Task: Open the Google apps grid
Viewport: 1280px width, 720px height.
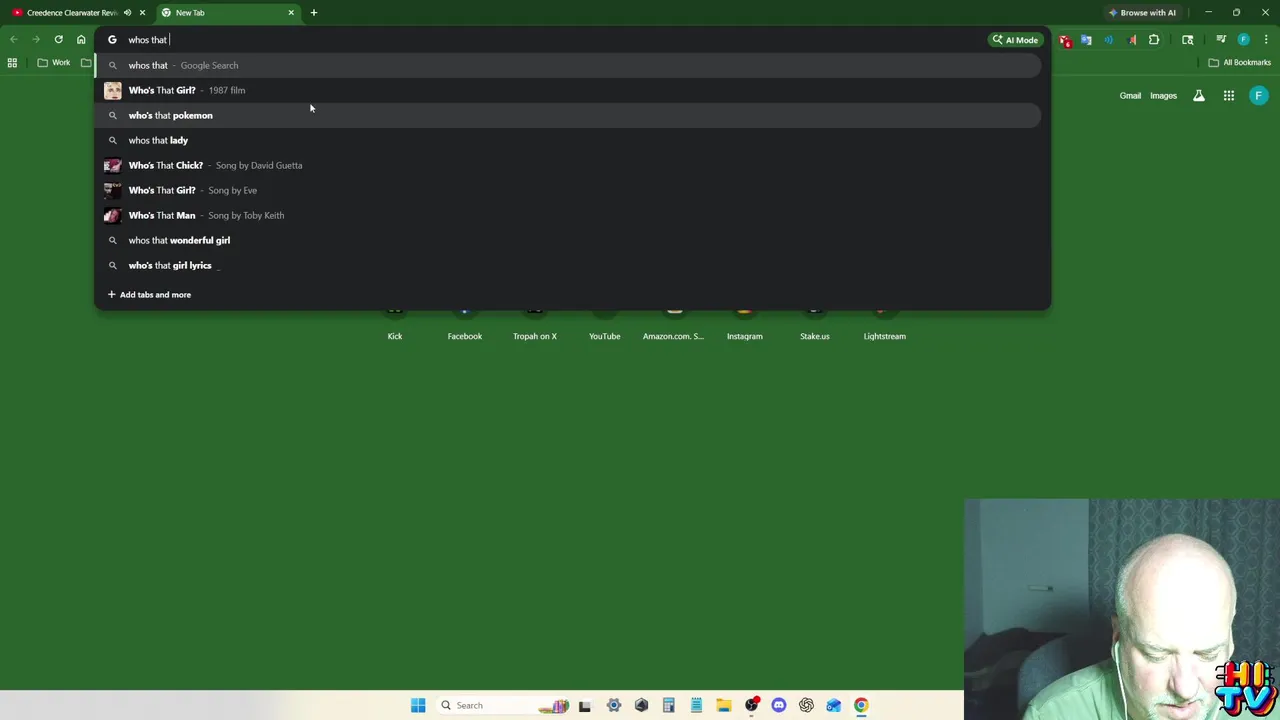Action: (x=1229, y=96)
